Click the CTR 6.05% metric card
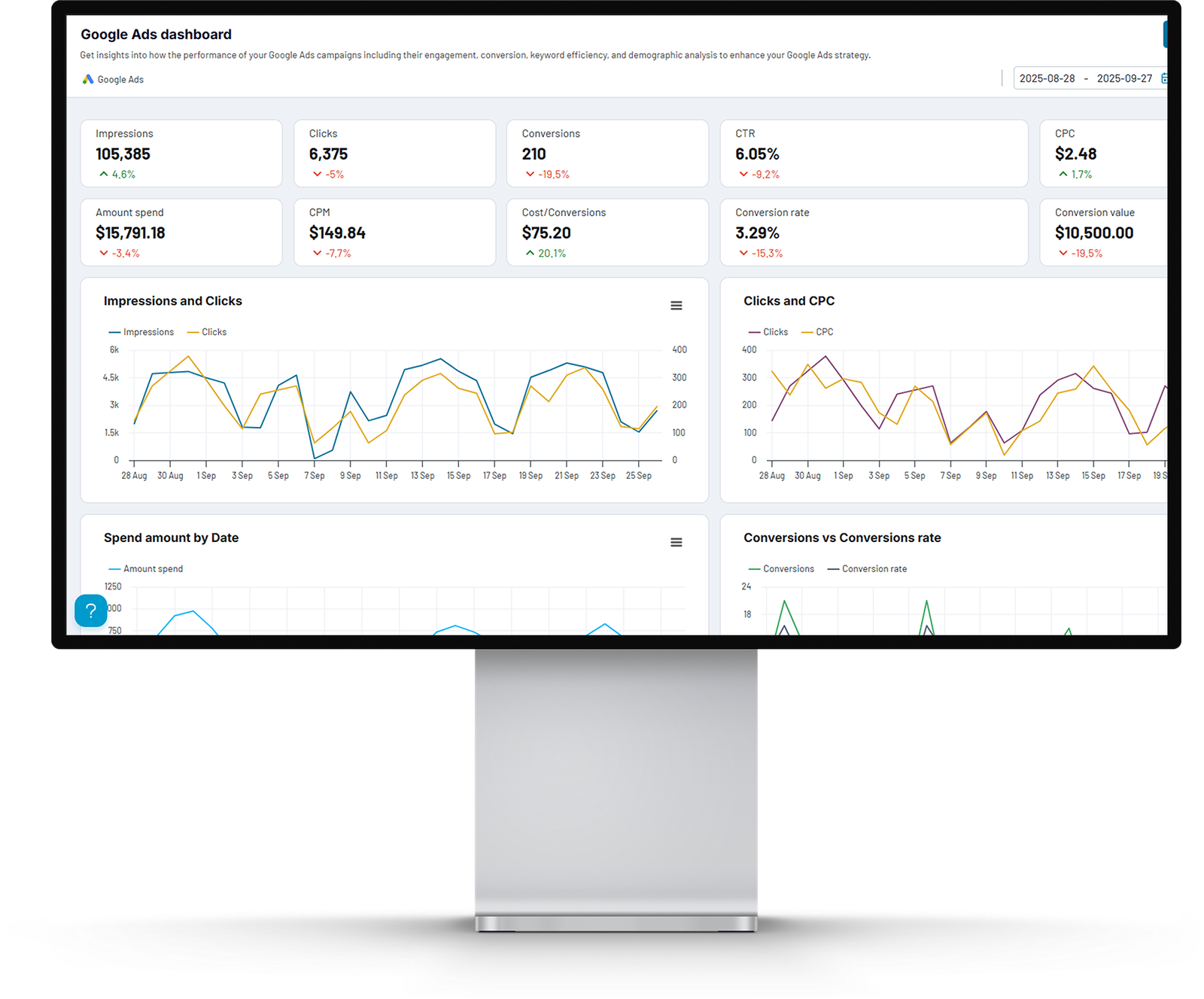The image size is (1204, 999). pyautogui.click(x=873, y=154)
